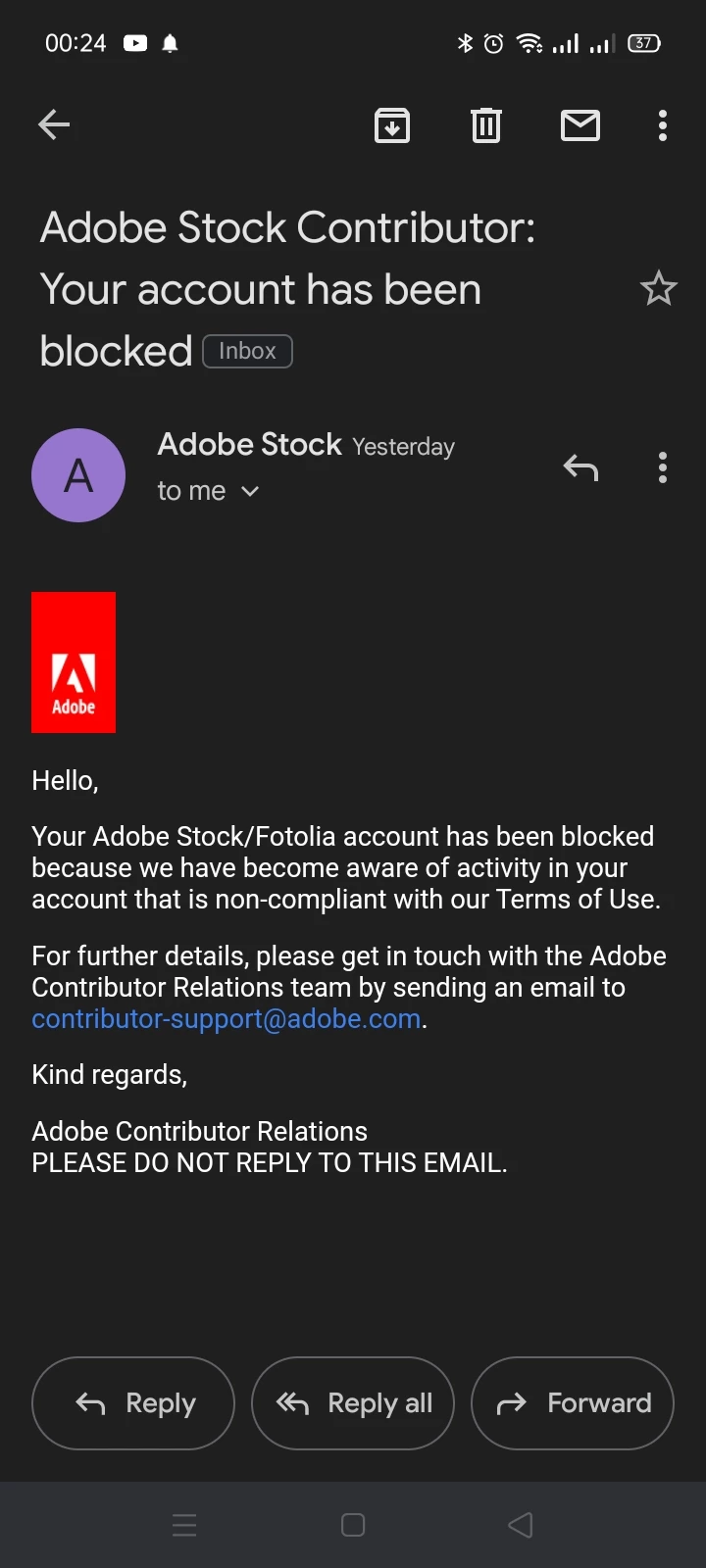Archive this email
Viewport: 706px width, 1568px height.
pos(392,125)
